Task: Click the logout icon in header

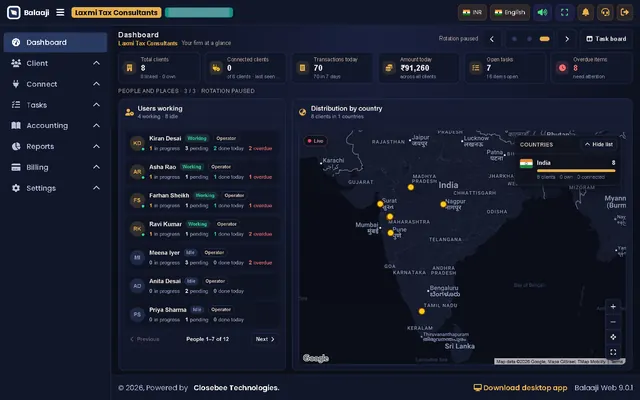Action: pos(625,12)
